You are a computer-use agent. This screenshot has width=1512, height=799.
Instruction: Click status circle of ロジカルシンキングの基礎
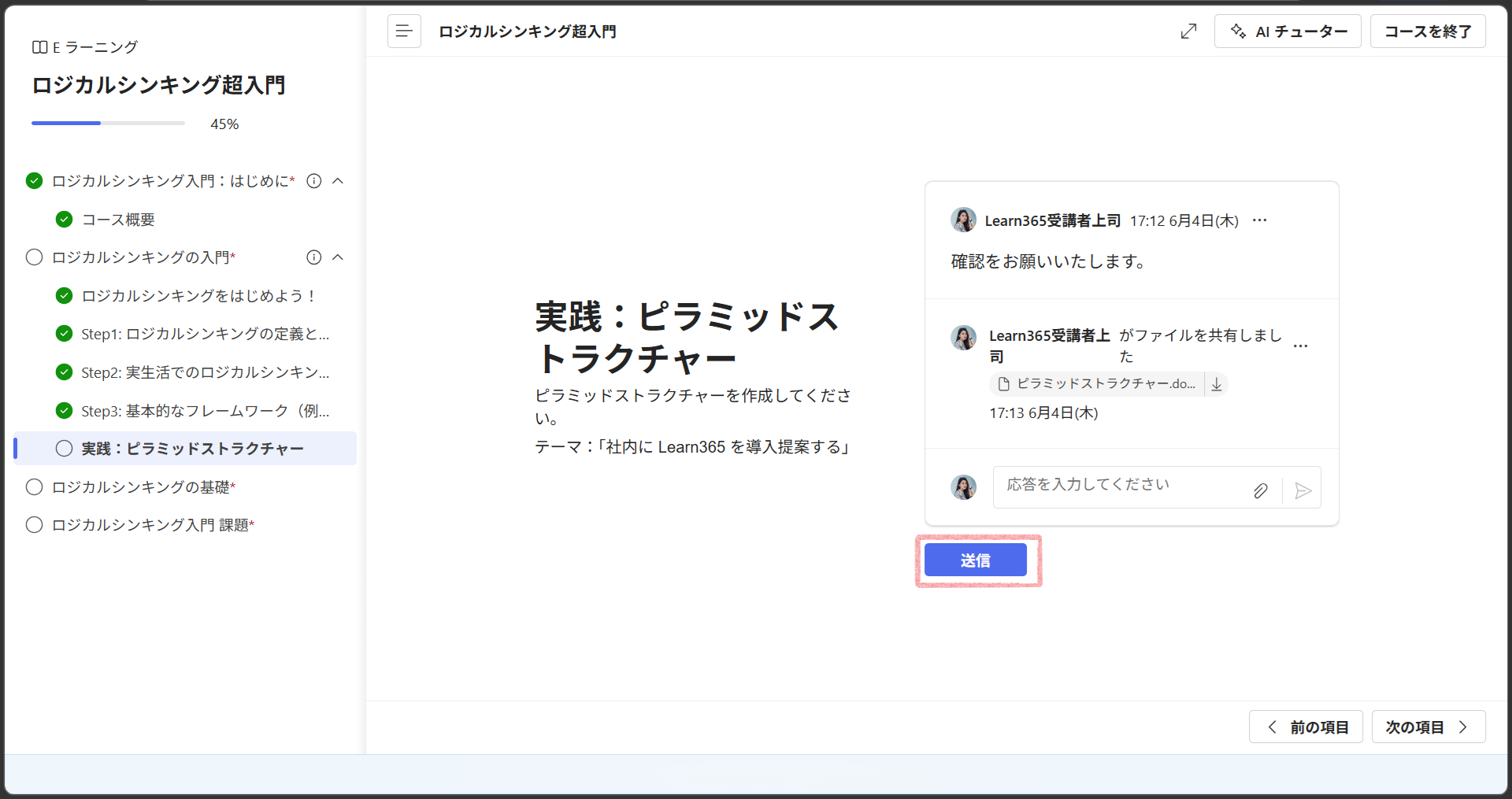tap(34, 487)
